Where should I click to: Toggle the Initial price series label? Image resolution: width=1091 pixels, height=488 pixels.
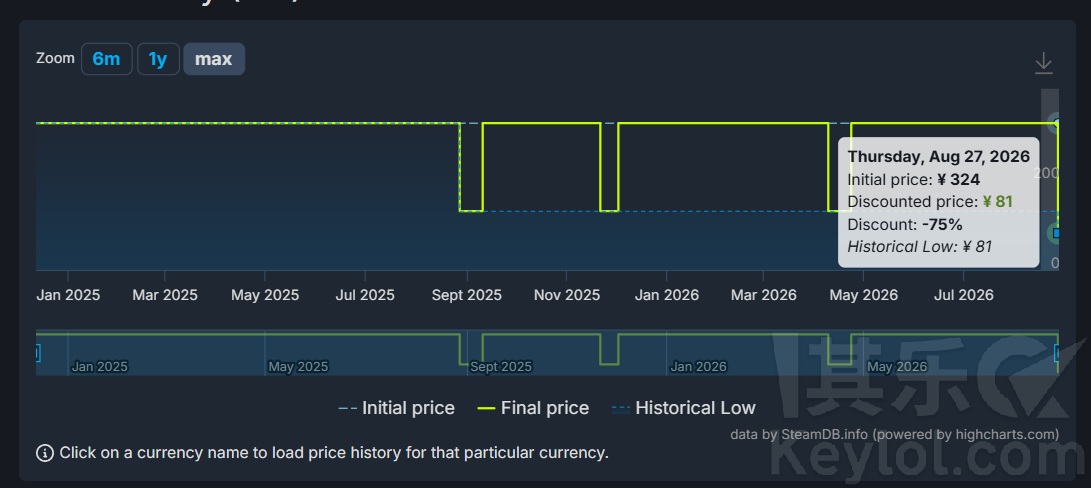(x=408, y=408)
